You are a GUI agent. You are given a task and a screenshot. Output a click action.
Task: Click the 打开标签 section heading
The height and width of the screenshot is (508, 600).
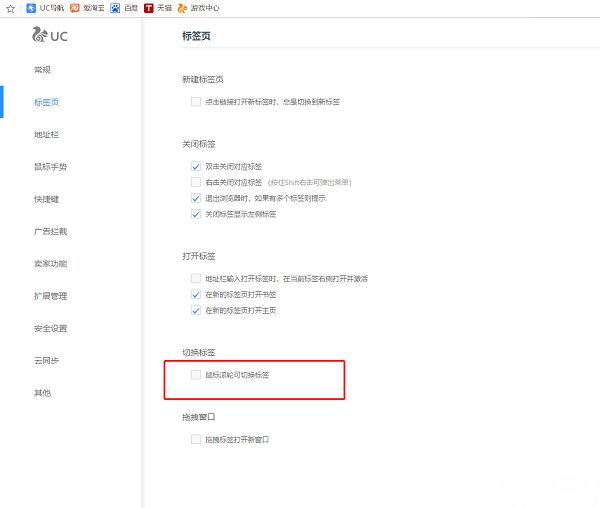click(199, 256)
